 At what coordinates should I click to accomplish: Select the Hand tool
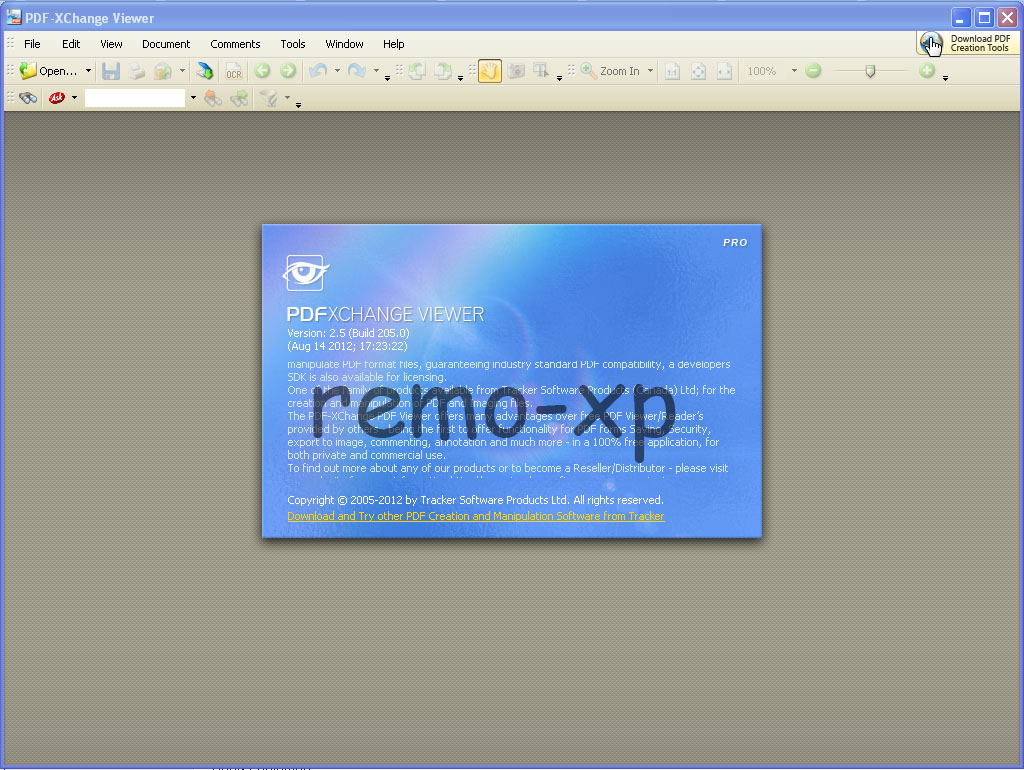[x=490, y=71]
